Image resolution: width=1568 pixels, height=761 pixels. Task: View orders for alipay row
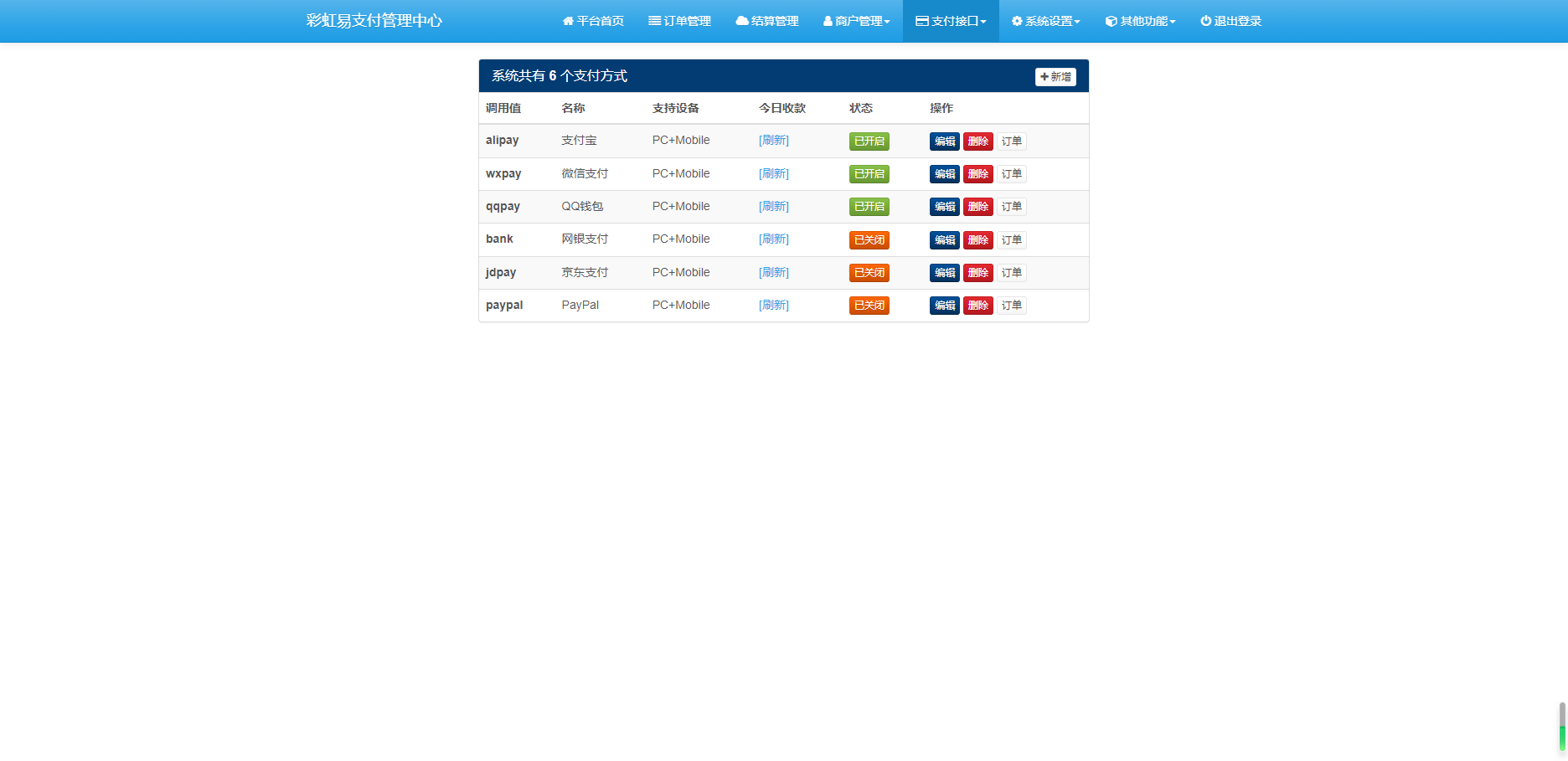click(x=1011, y=141)
